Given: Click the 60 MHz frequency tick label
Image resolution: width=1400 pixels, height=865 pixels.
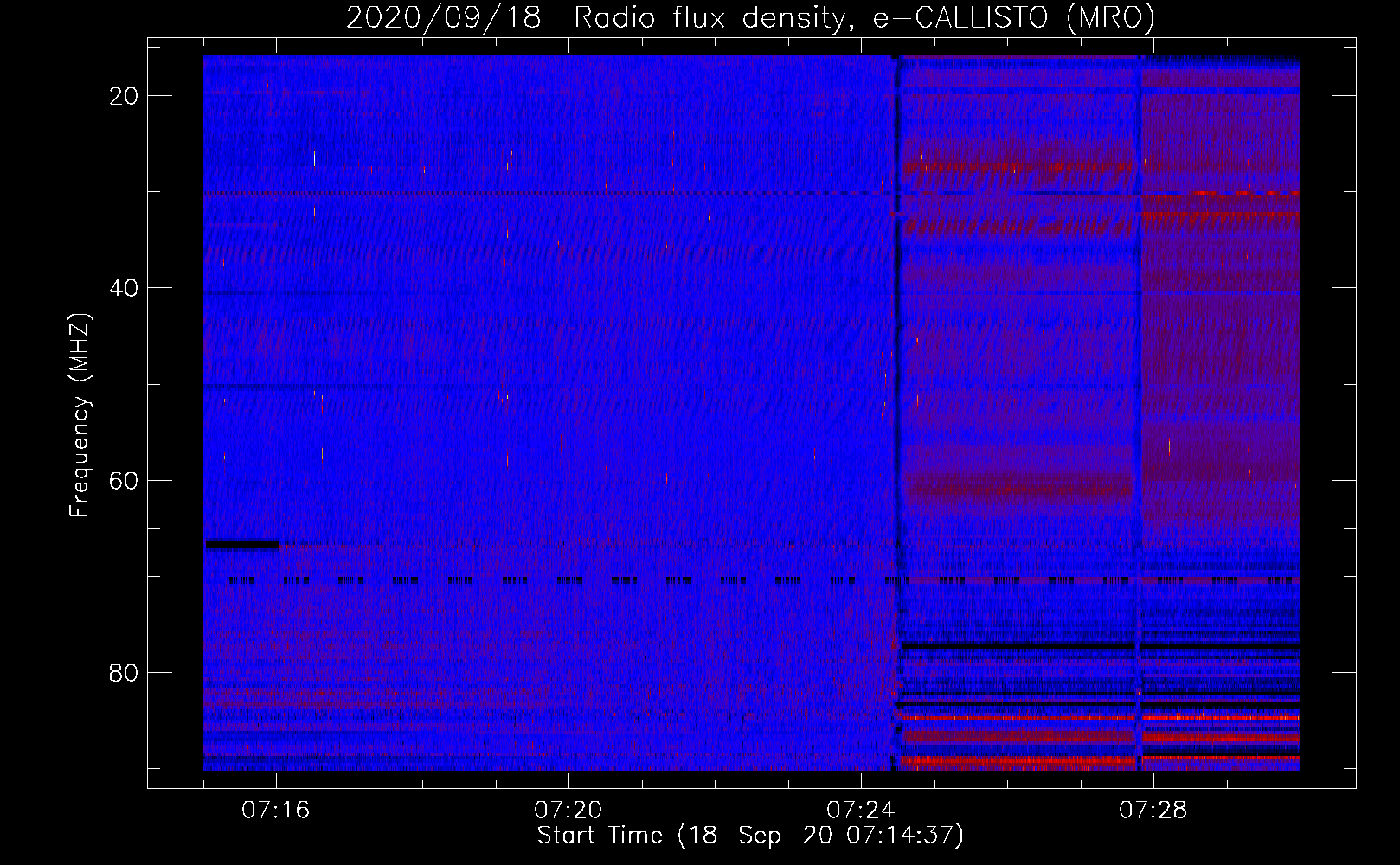Looking at the screenshot, I should coord(125,480).
